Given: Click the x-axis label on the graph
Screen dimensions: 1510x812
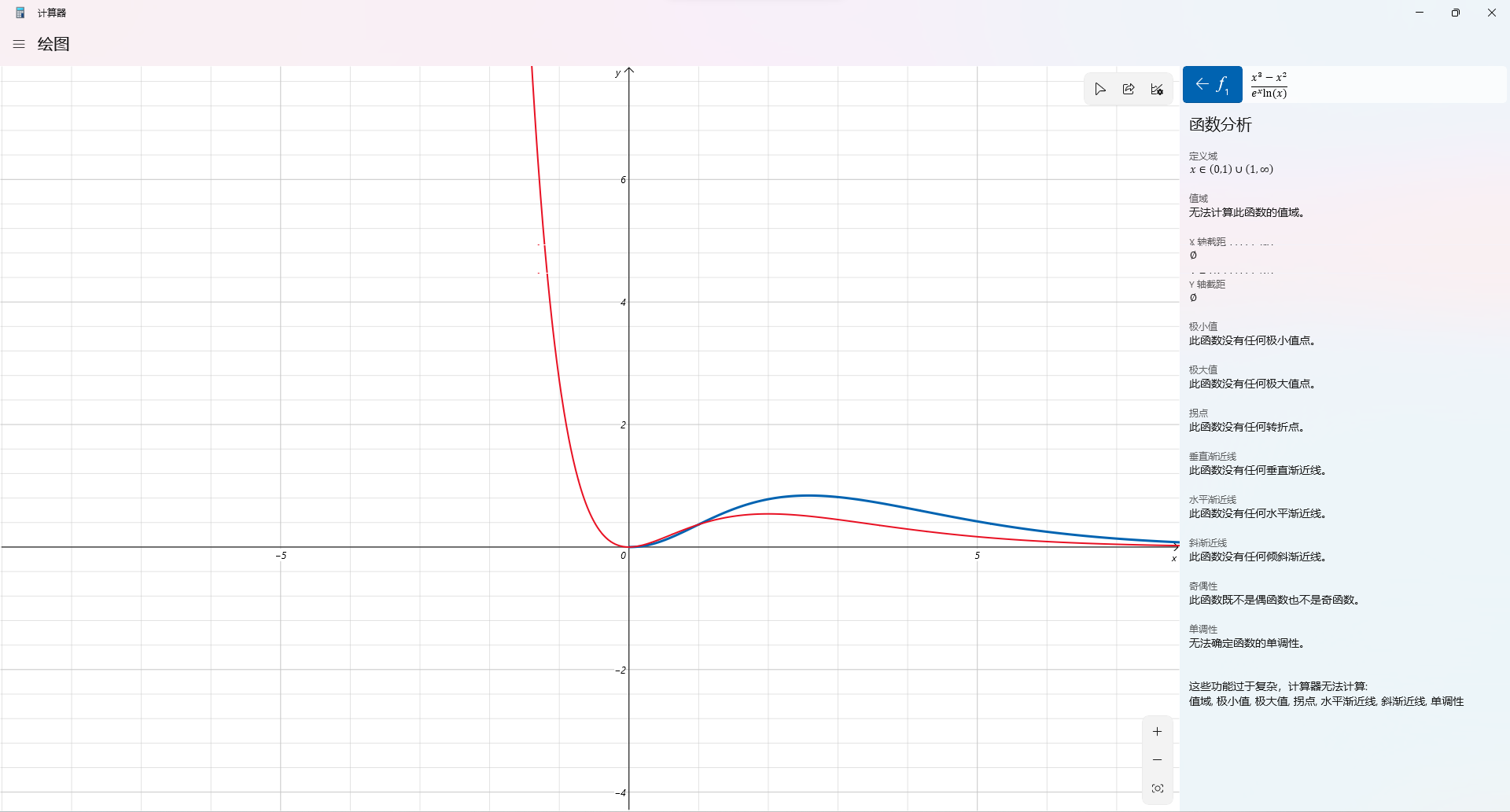Looking at the screenshot, I should tap(1173, 558).
